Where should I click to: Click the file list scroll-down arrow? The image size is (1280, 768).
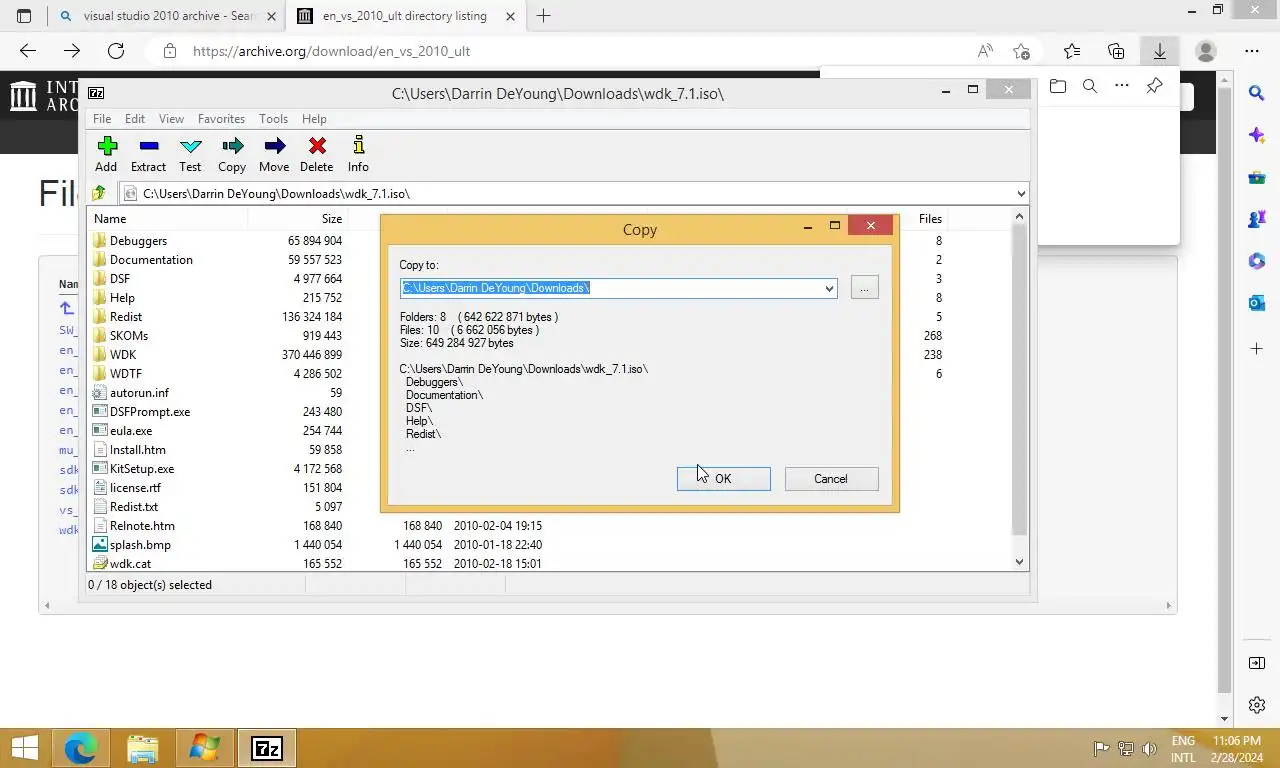click(1020, 562)
